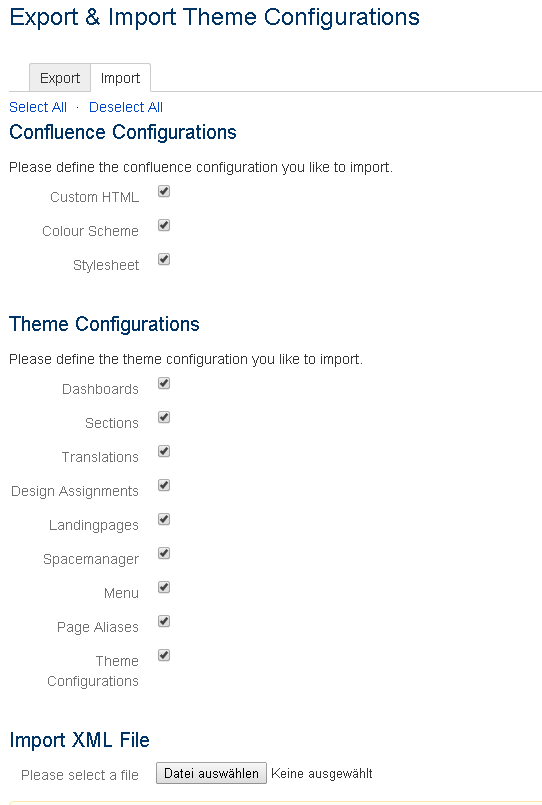The width and height of the screenshot is (542, 805).
Task: Toggle the Sections checkbox
Action: click(164, 417)
